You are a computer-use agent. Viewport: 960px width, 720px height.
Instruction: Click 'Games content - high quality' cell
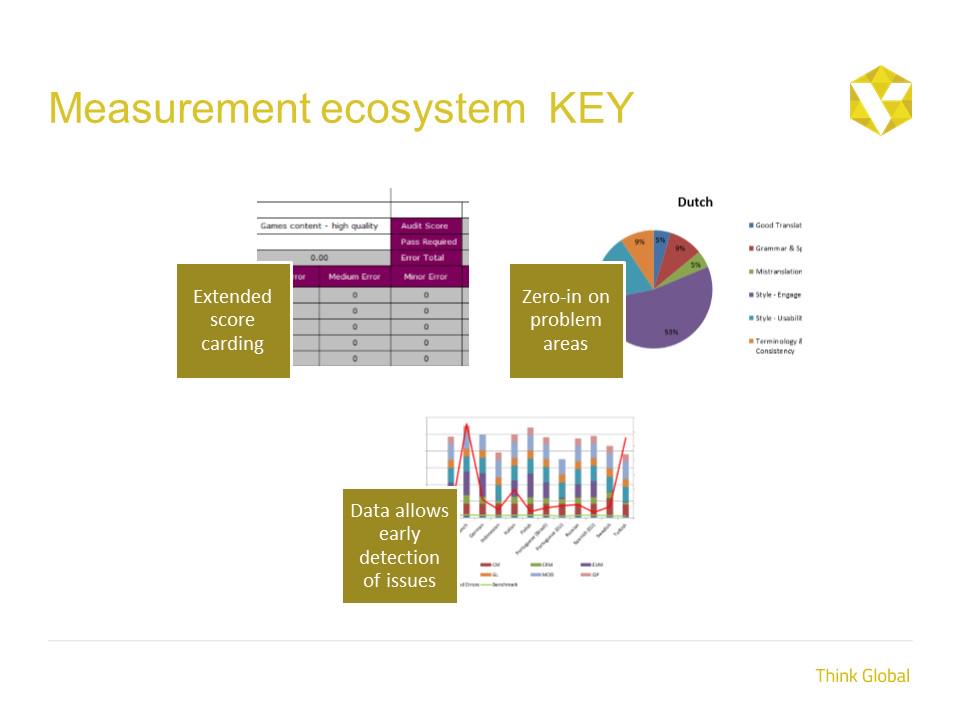click(323, 226)
